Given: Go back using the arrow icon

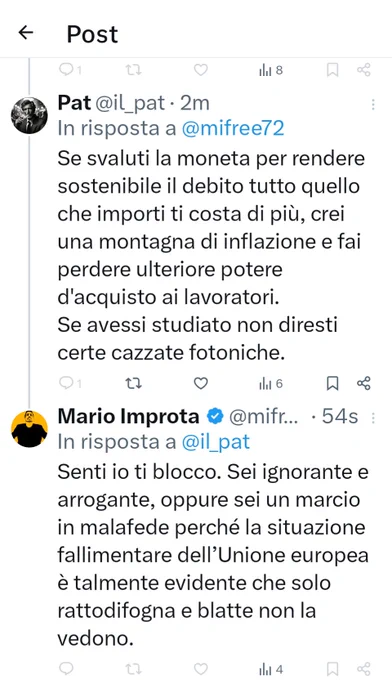Looking at the screenshot, I should (x=26, y=33).
